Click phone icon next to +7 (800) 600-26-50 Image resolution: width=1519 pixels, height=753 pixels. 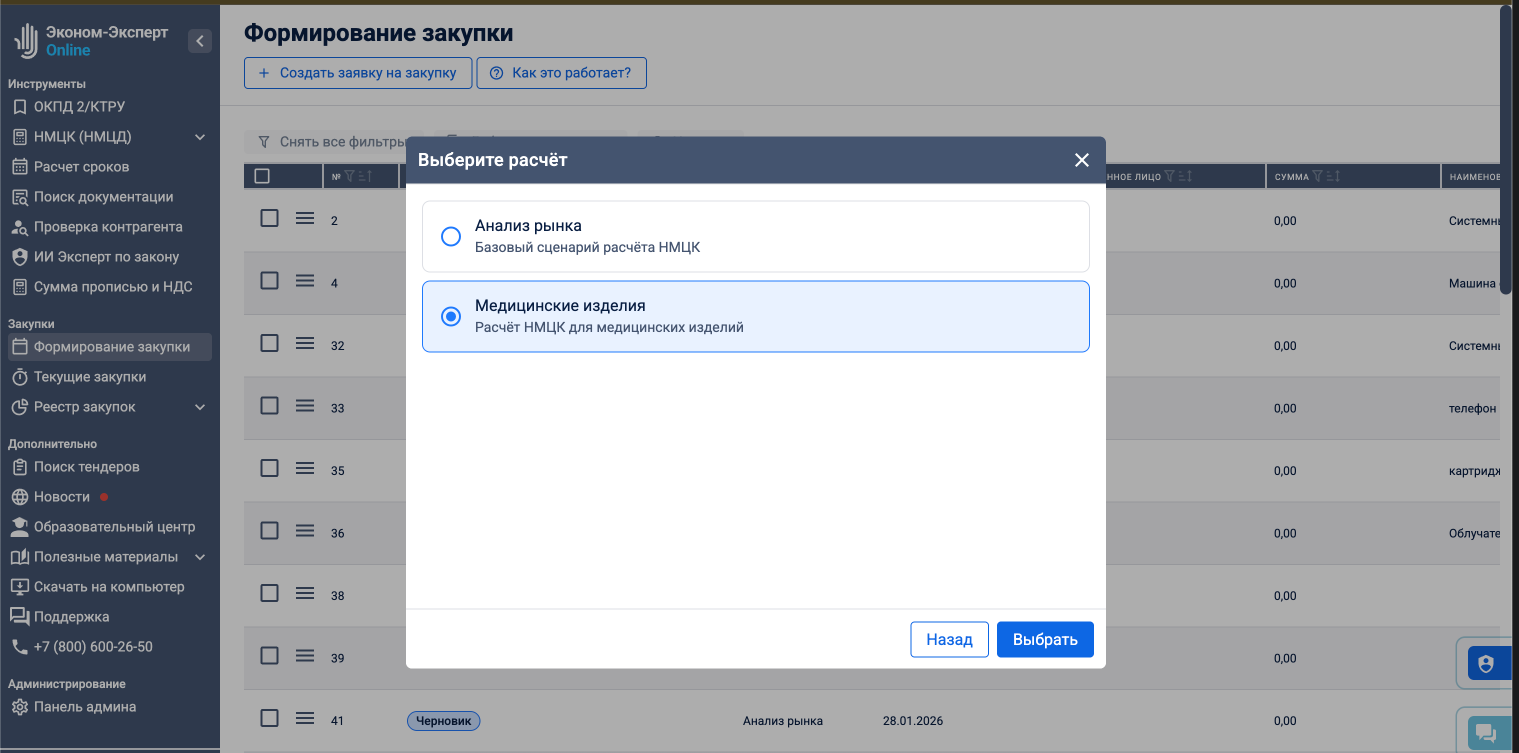20,647
